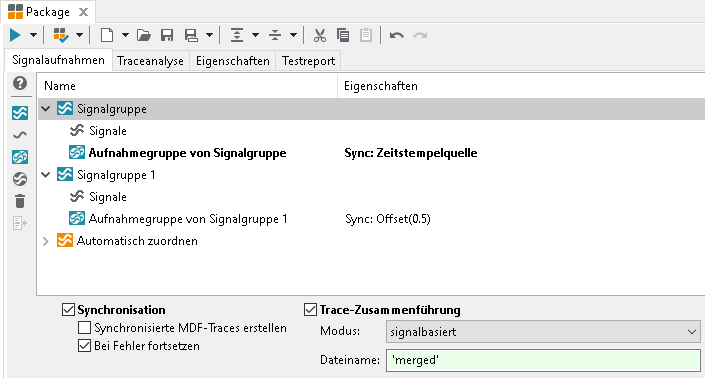705x378 pixels.
Task: Click the Run package play icon
Action: [15, 35]
